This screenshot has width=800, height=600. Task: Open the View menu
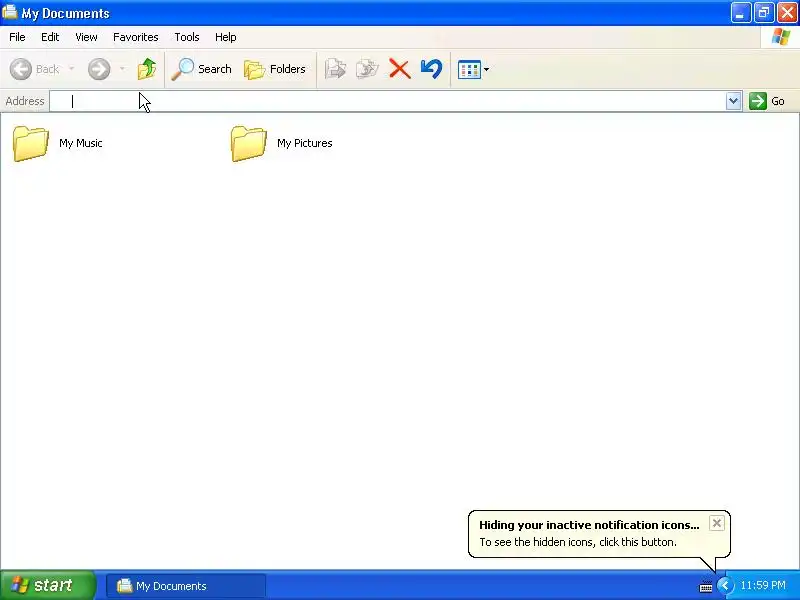pyautogui.click(x=86, y=37)
